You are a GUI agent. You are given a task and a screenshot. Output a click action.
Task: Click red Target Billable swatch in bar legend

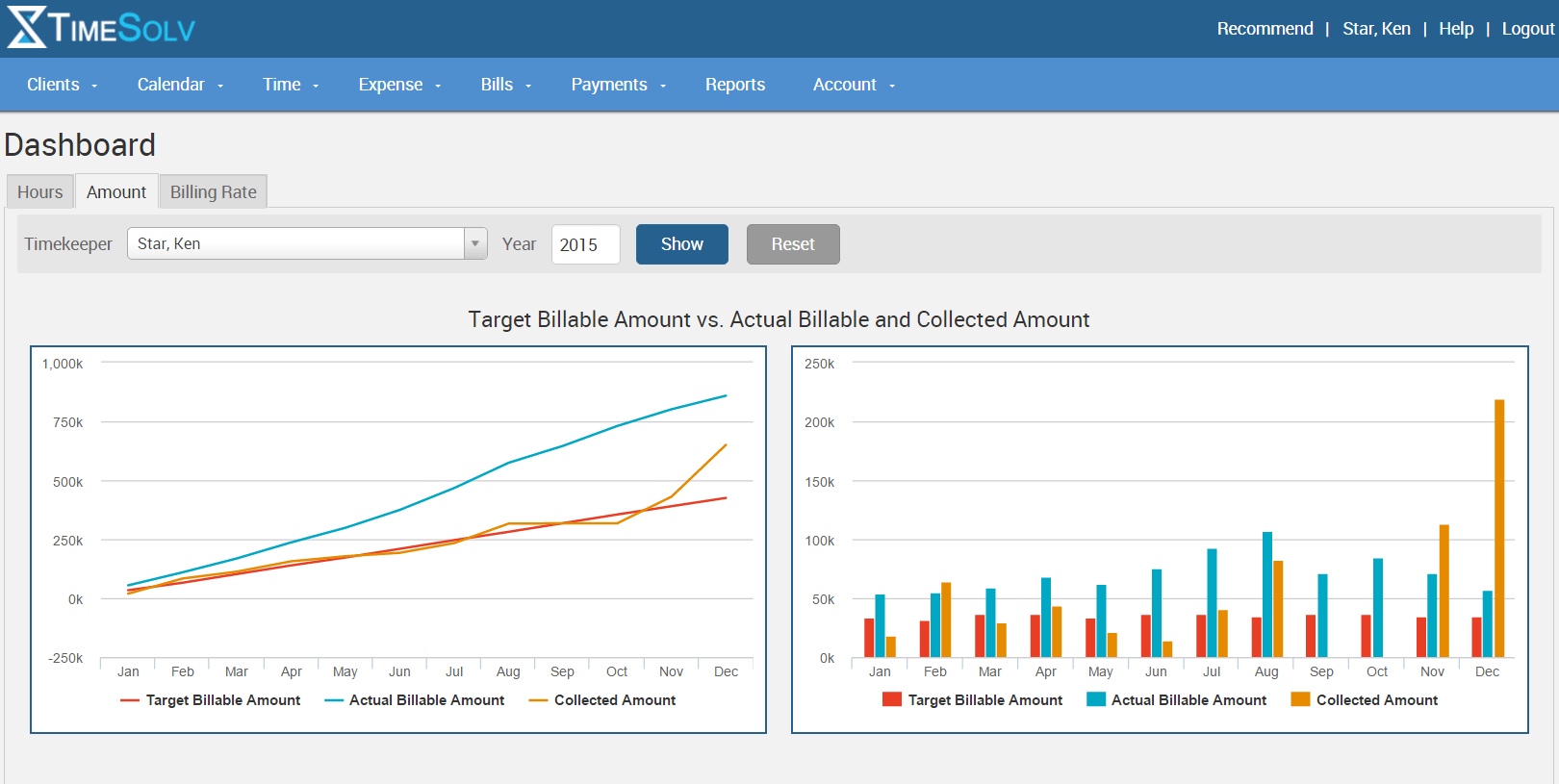tap(891, 699)
